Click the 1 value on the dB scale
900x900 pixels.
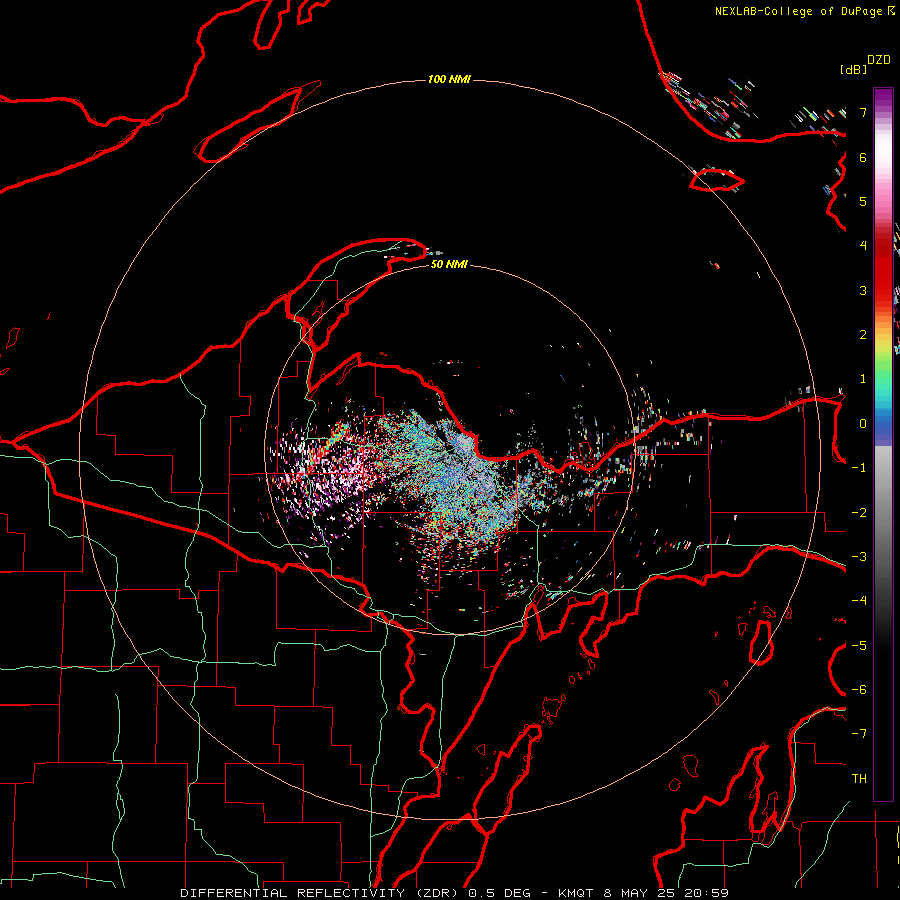[863, 379]
